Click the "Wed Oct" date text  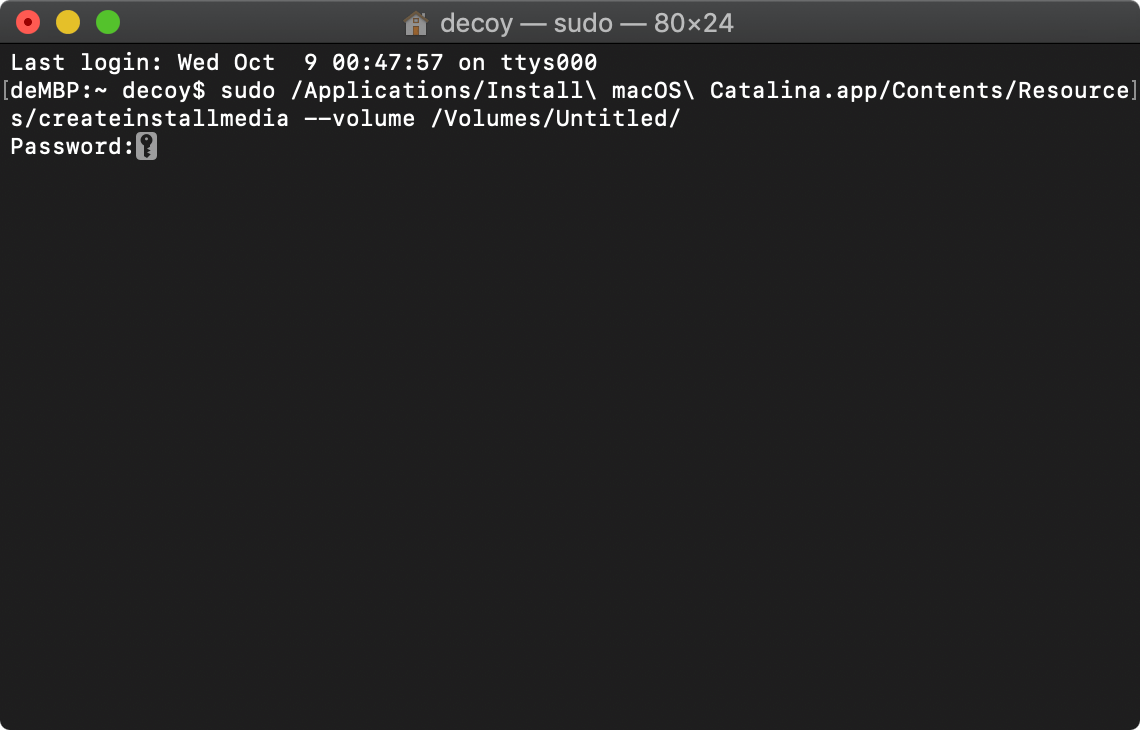pos(227,63)
